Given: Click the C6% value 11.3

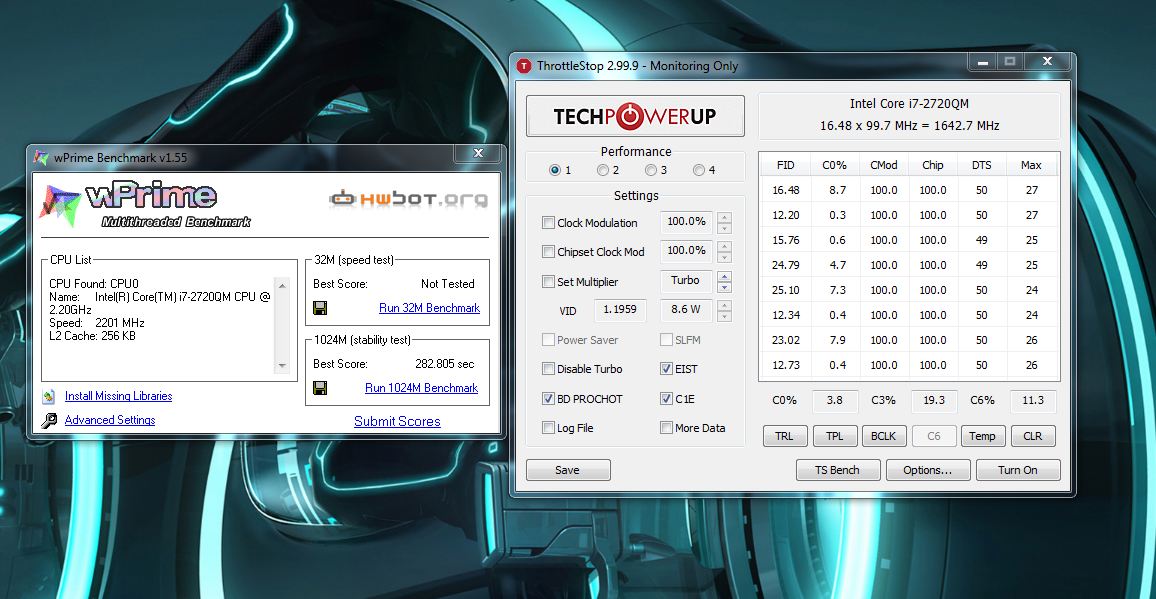Looking at the screenshot, I should 1033,401.
